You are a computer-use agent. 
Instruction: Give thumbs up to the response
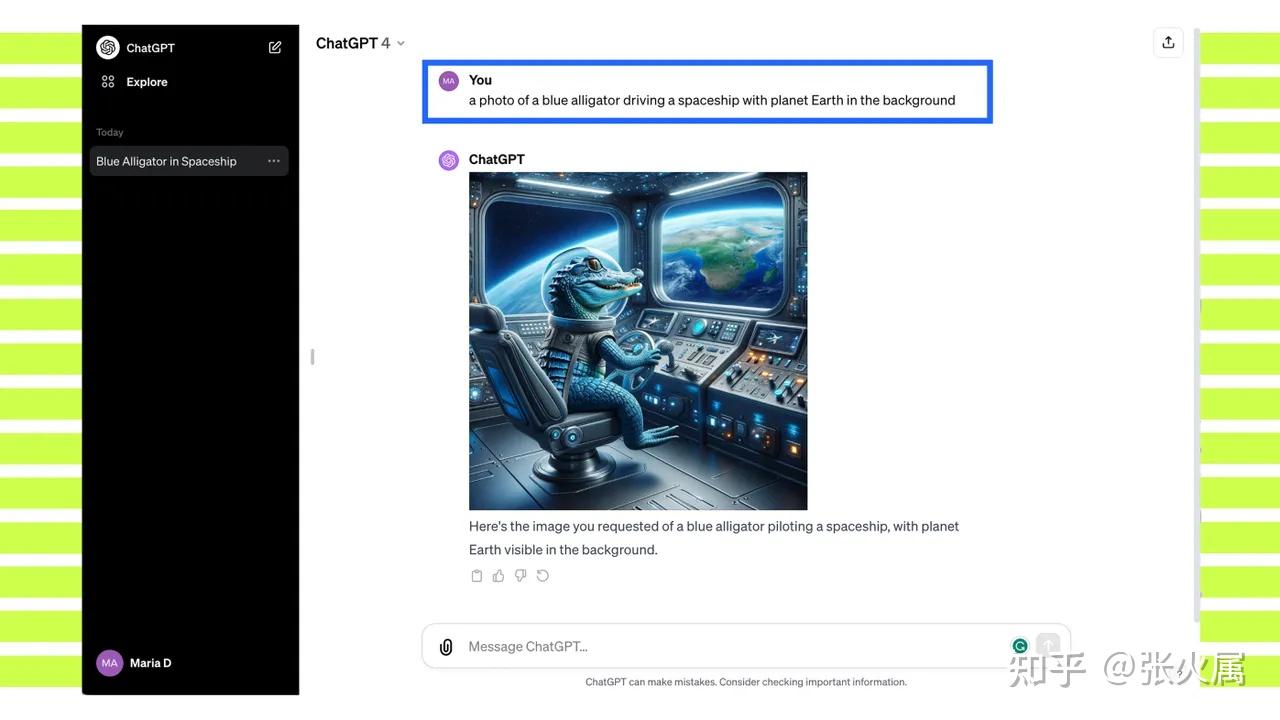[499, 576]
